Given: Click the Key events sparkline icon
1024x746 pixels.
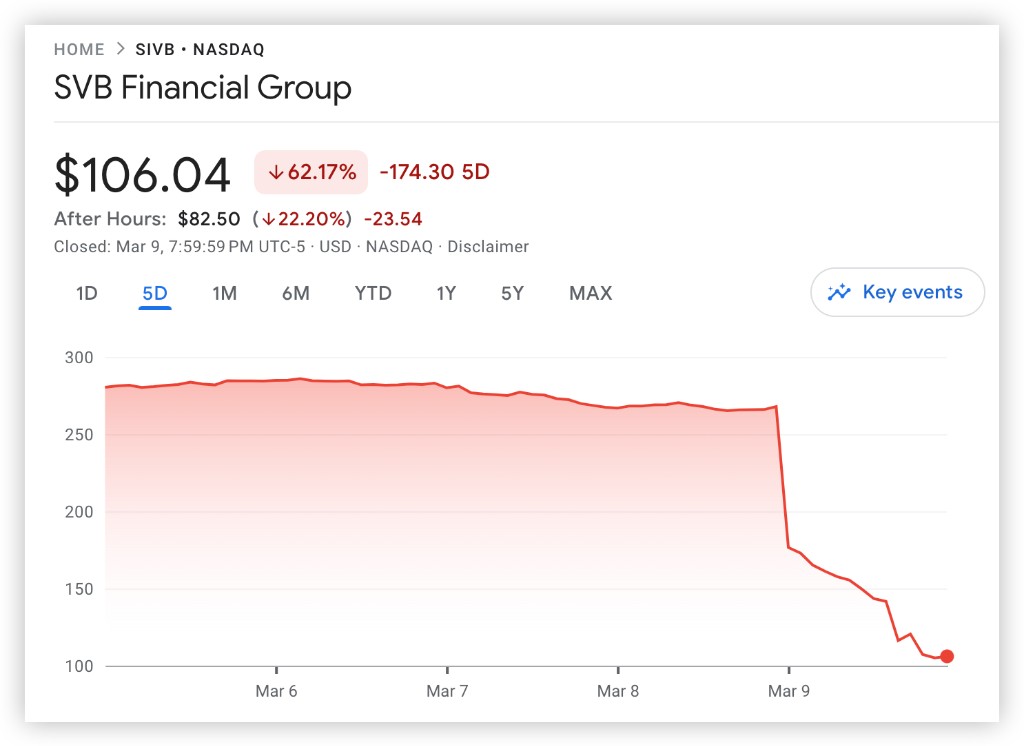Looking at the screenshot, I should 839,293.
